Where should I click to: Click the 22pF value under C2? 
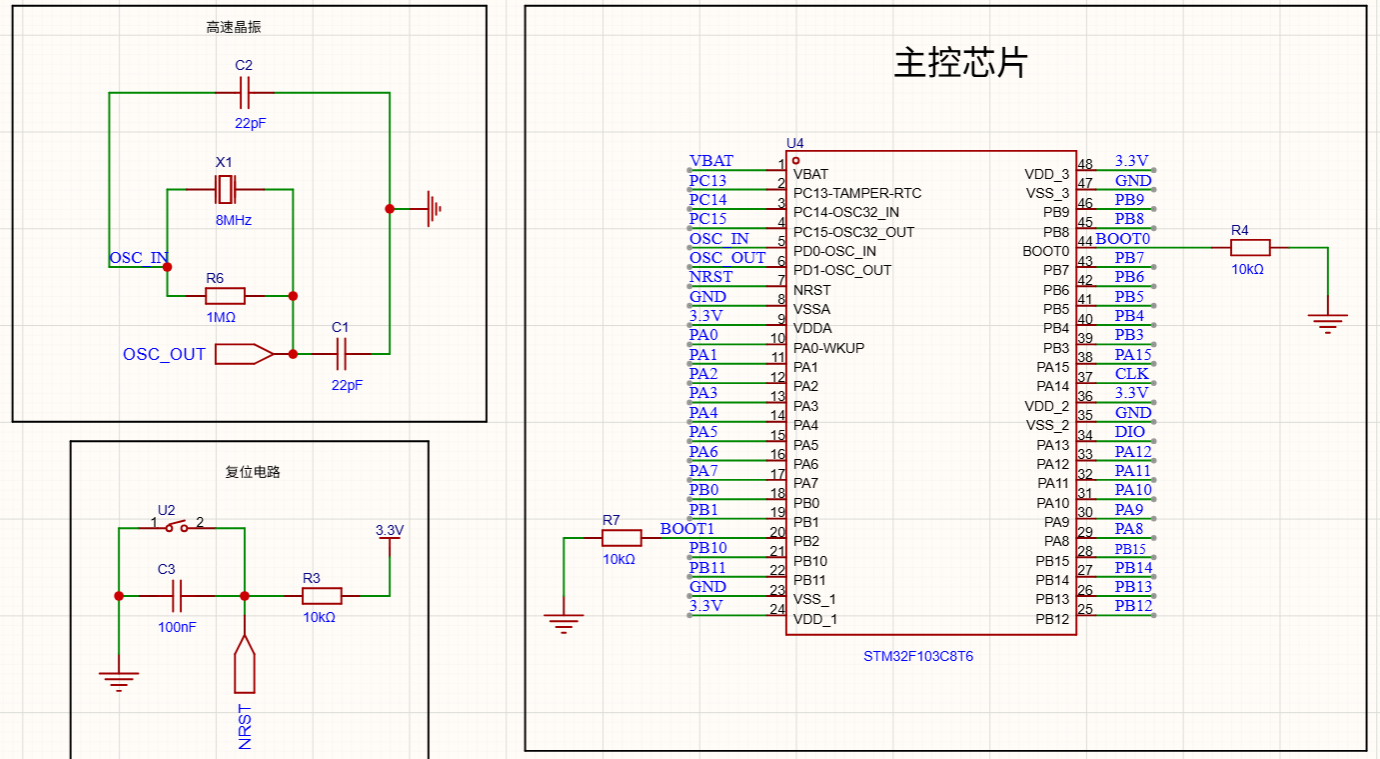[x=250, y=123]
